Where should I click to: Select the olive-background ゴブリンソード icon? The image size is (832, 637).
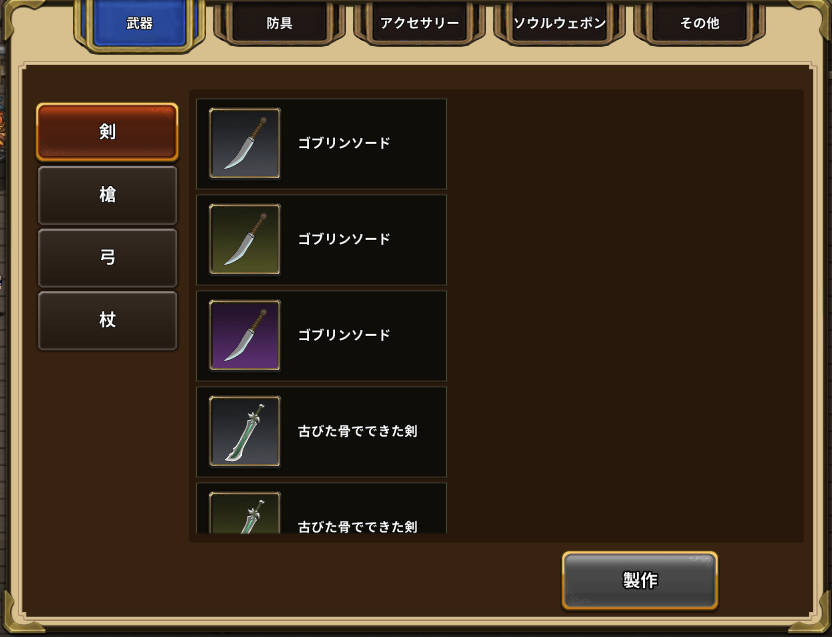click(x=245, y=239)
